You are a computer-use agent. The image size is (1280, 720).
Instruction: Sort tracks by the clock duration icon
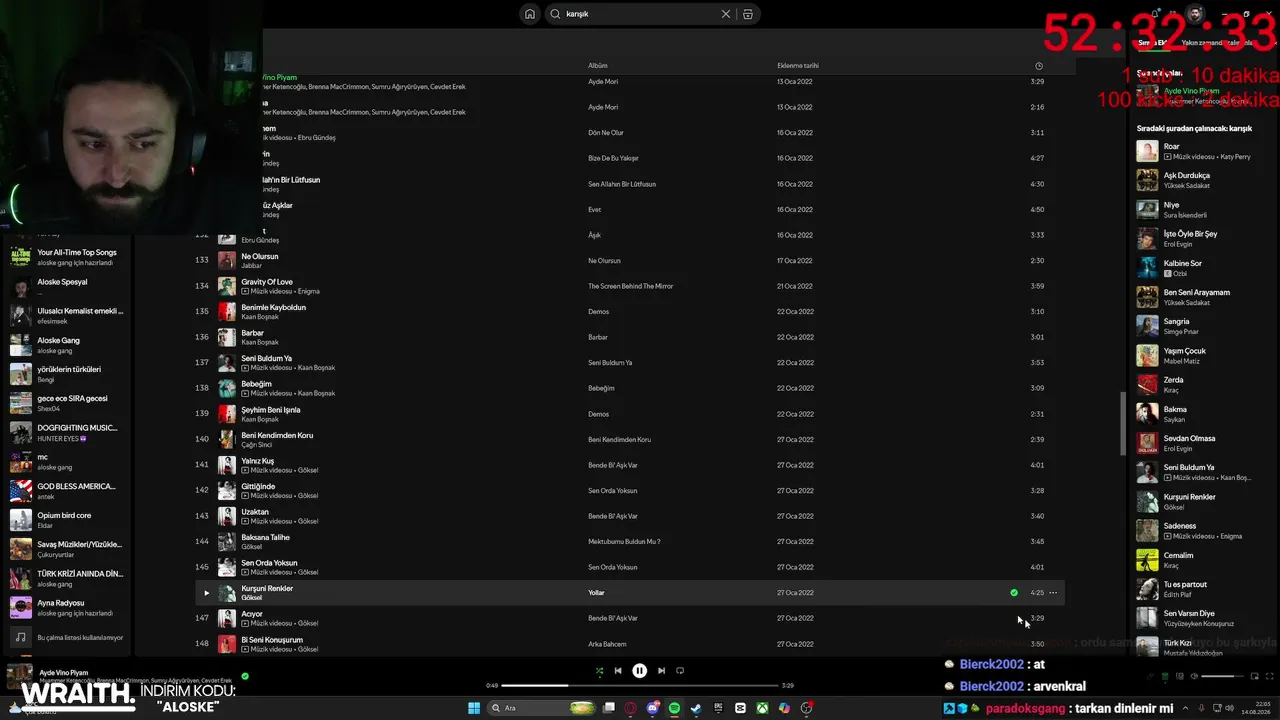pyautogui.click(x=1039, y=66)
